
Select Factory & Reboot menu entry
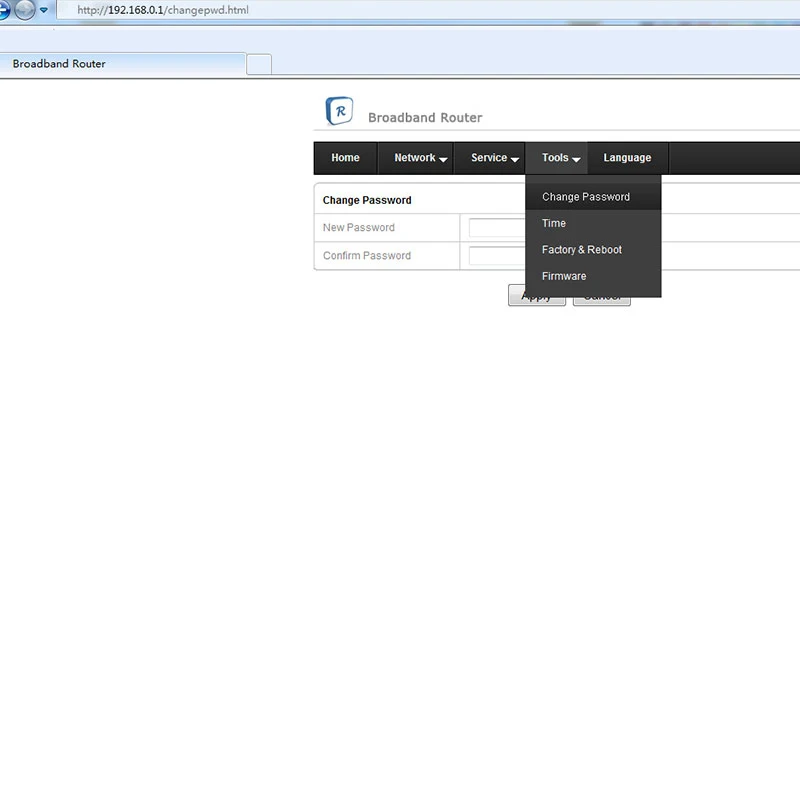click(x=593, y=250)
